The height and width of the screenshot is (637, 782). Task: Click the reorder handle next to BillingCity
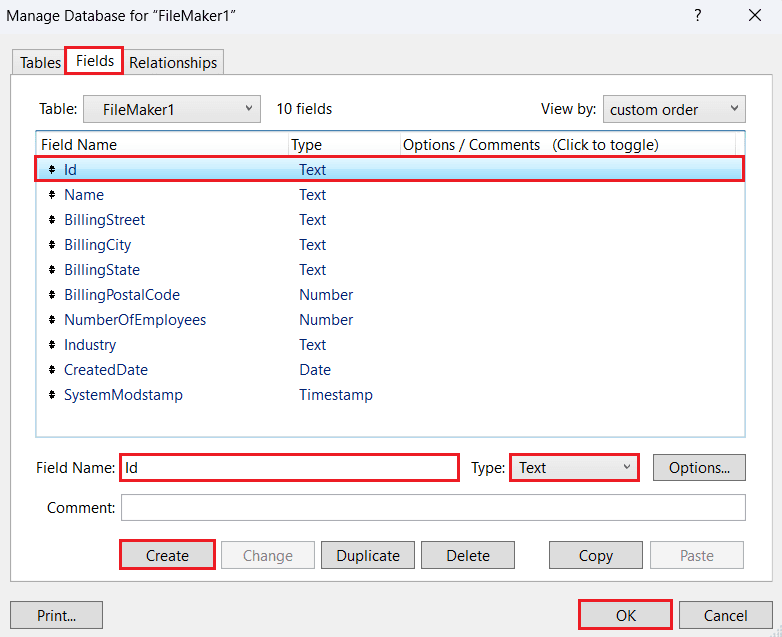(x=52, y=245)
